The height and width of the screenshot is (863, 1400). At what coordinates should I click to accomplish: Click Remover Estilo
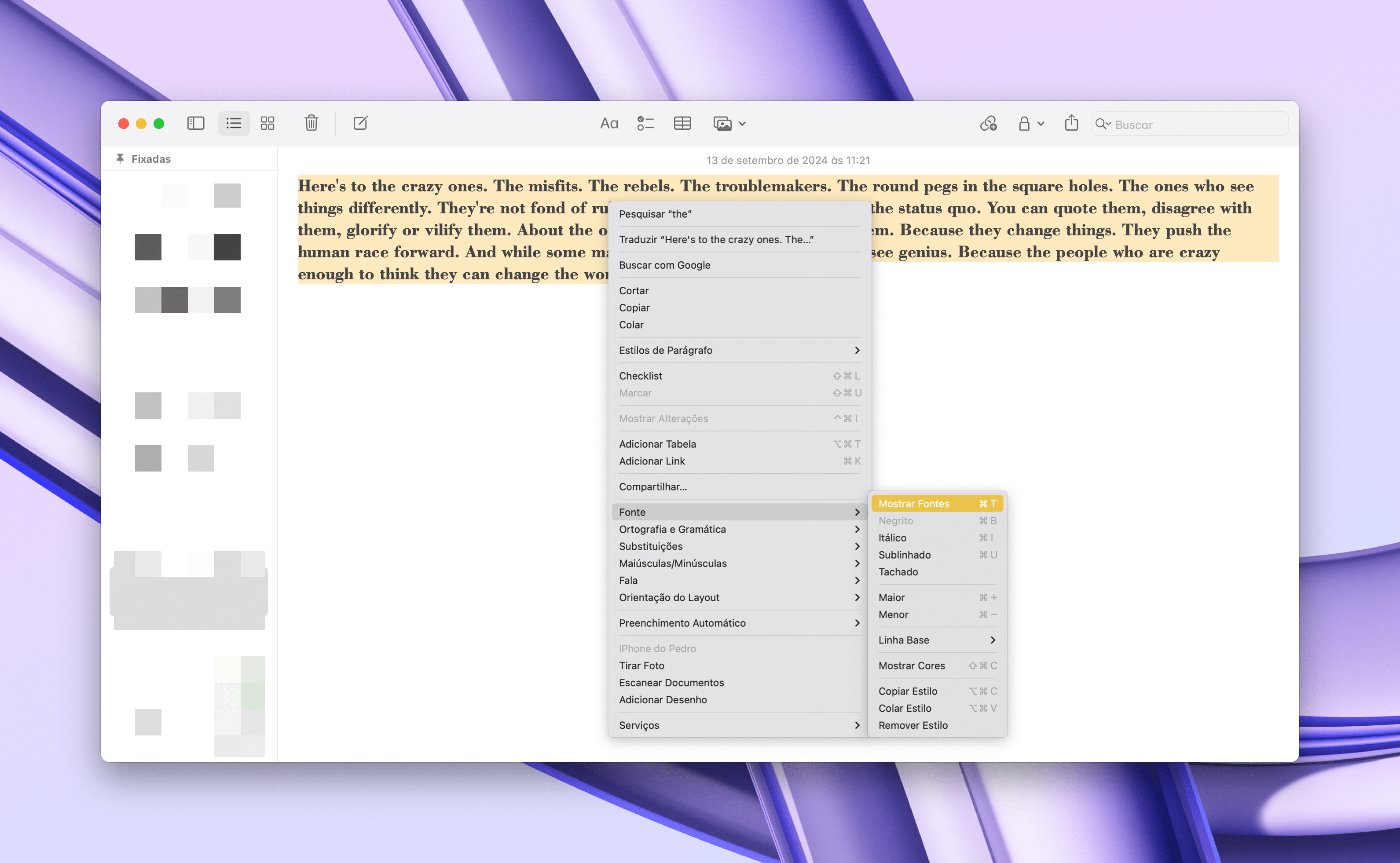(937, 725)
